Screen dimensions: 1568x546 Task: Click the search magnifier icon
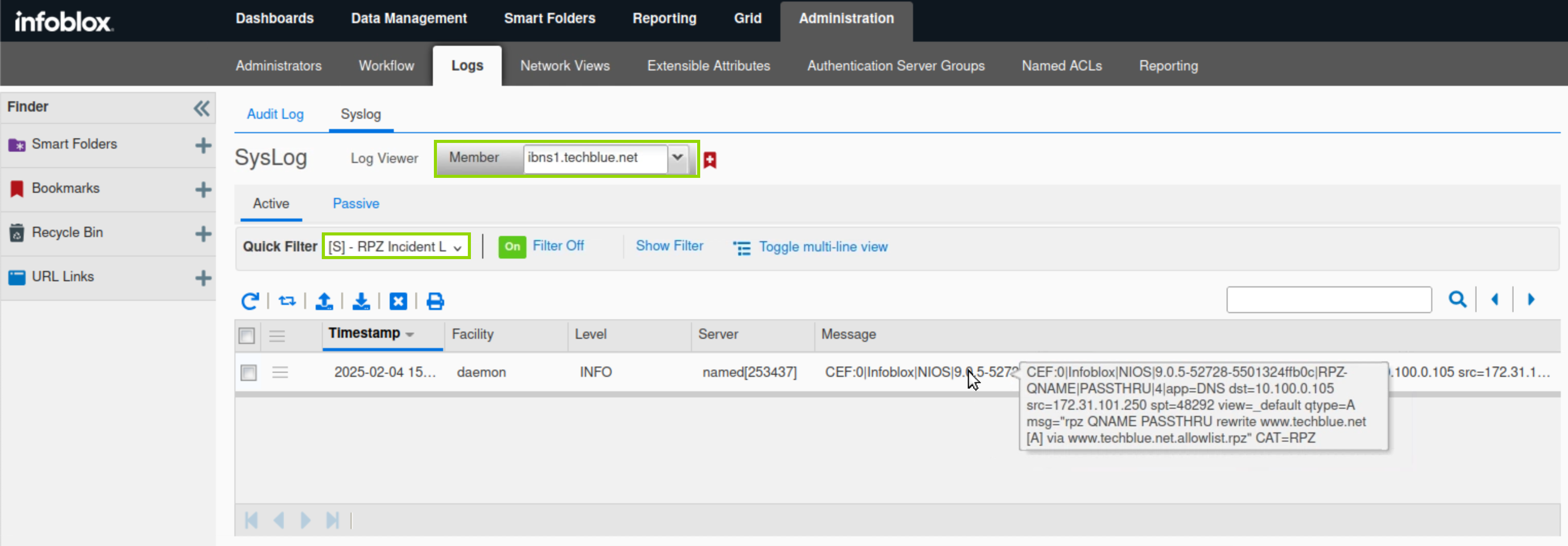(x=1456, y=300)
